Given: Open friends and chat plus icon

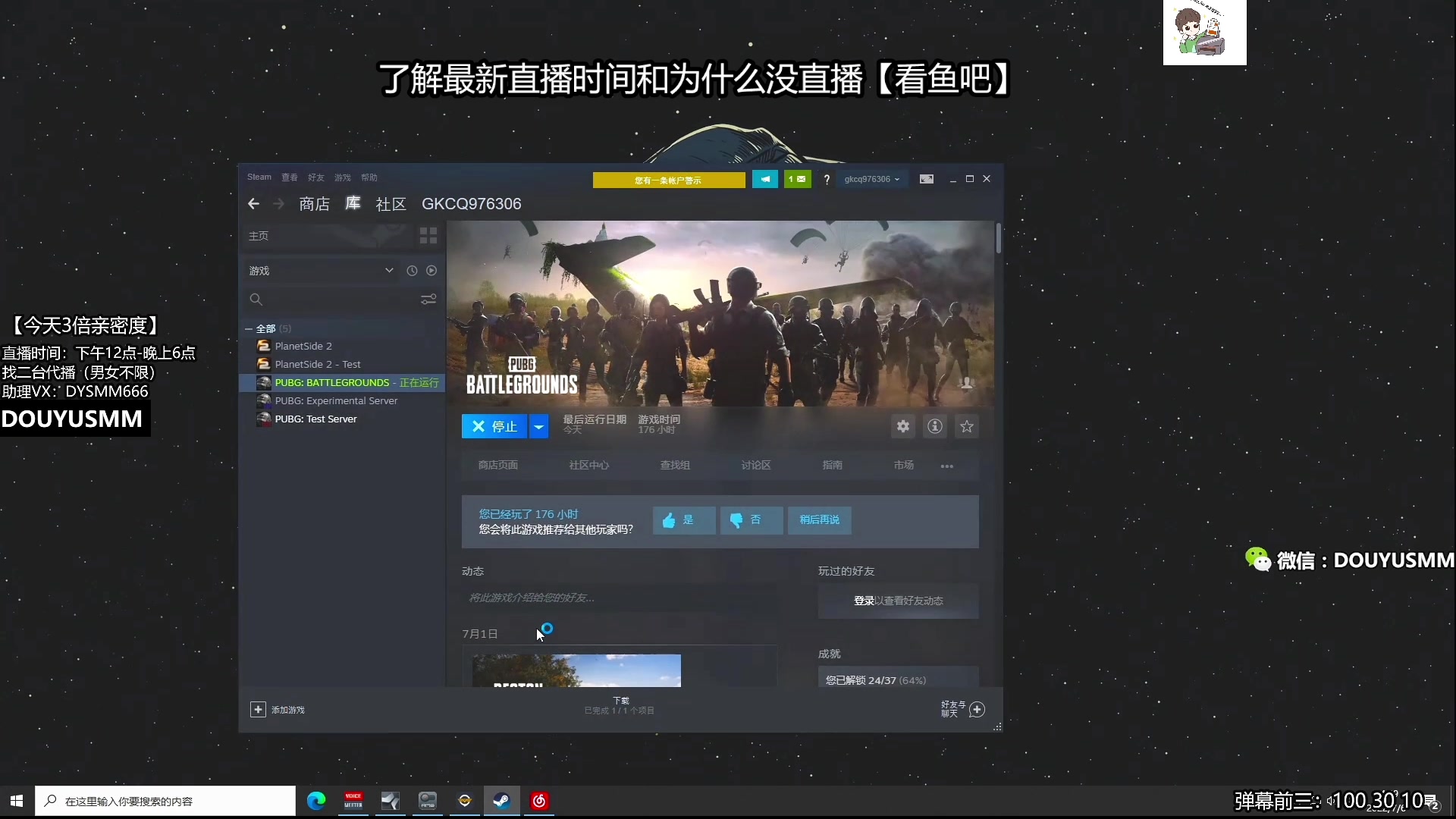Looking at the screenshot, I should click(977, 709).
